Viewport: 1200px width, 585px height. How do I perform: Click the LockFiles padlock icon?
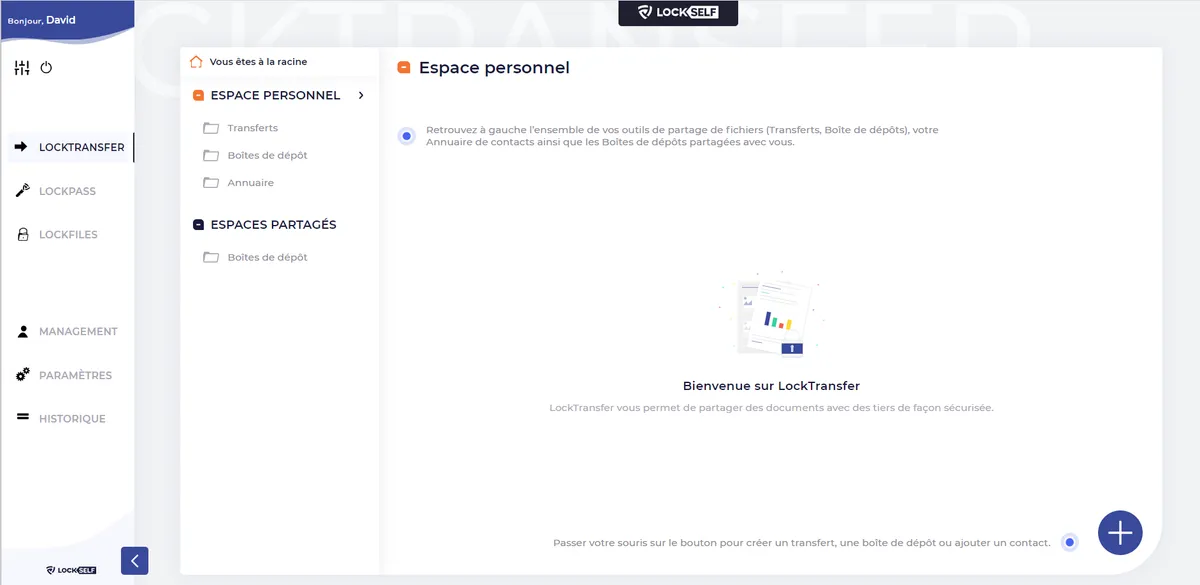pyautogui.click(x=22, y=234)
